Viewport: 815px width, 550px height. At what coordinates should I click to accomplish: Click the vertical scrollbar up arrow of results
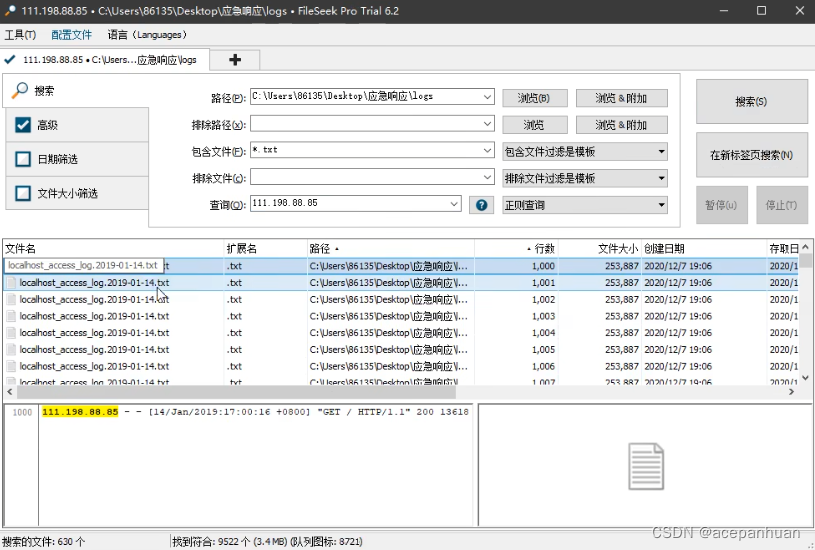coord(805,246)
